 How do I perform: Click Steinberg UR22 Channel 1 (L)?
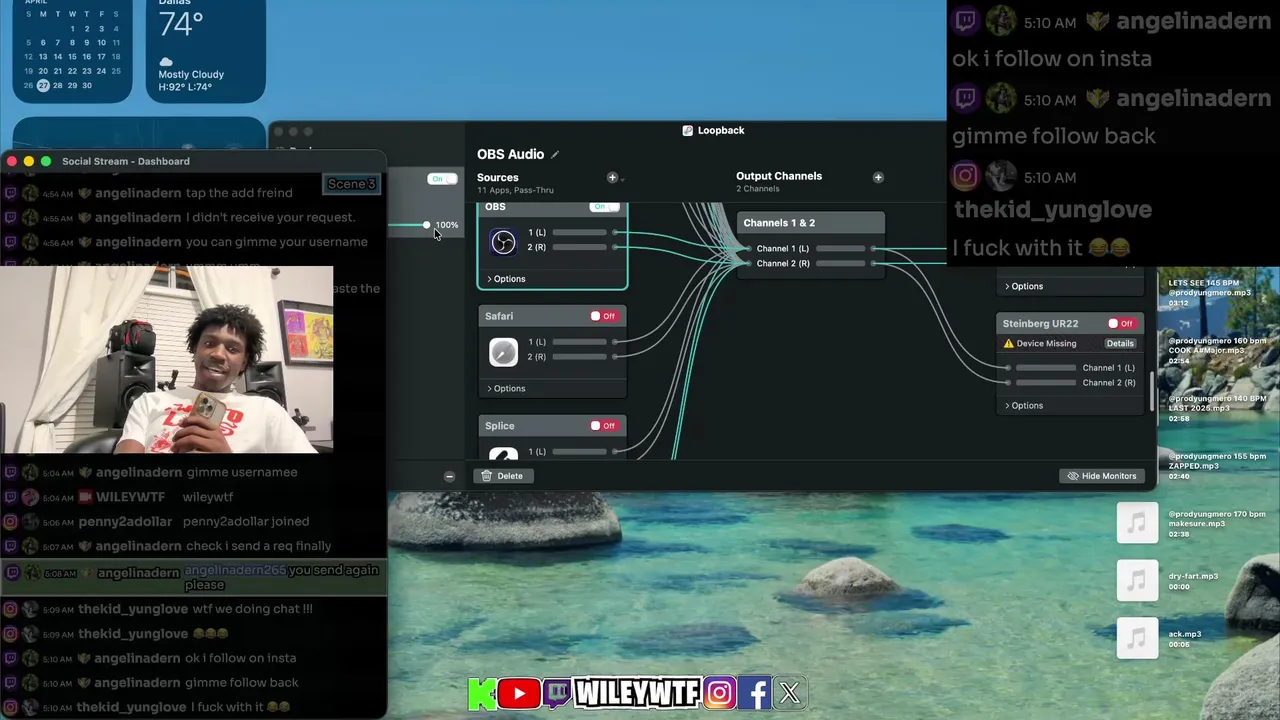pyautogui.click(x=1071, y=368)
